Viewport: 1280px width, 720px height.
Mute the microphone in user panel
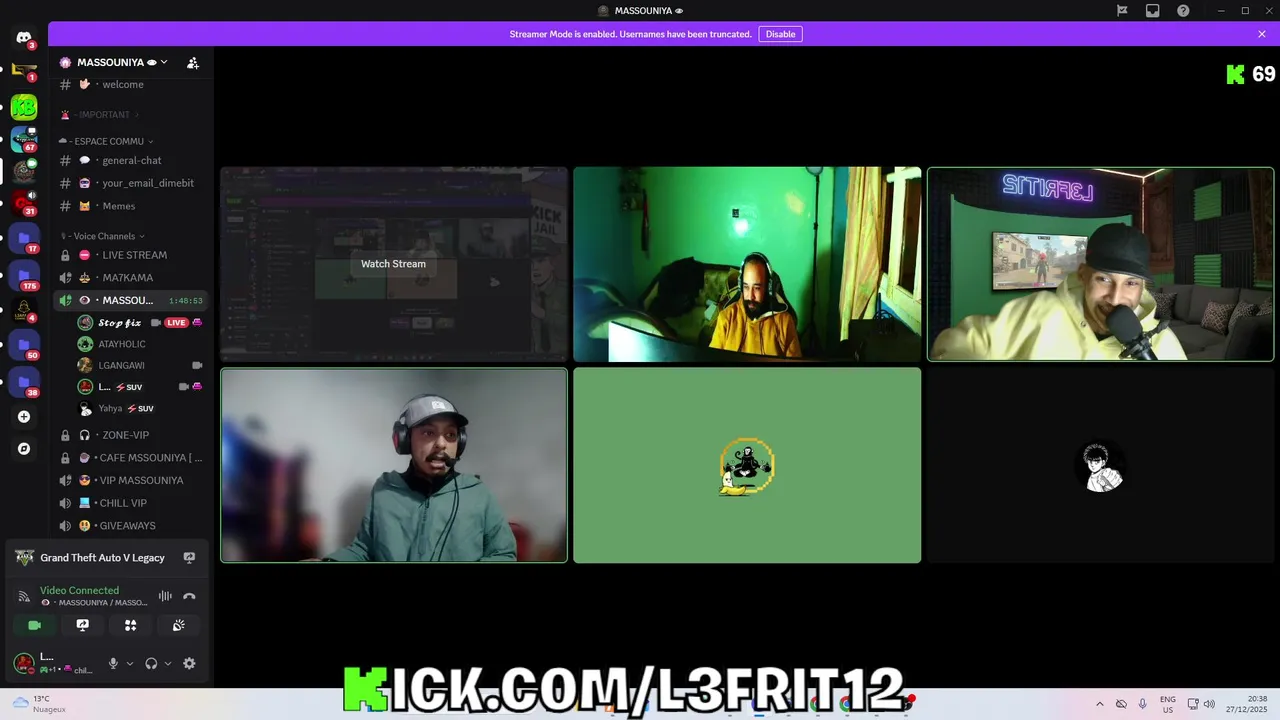(113, 663)
